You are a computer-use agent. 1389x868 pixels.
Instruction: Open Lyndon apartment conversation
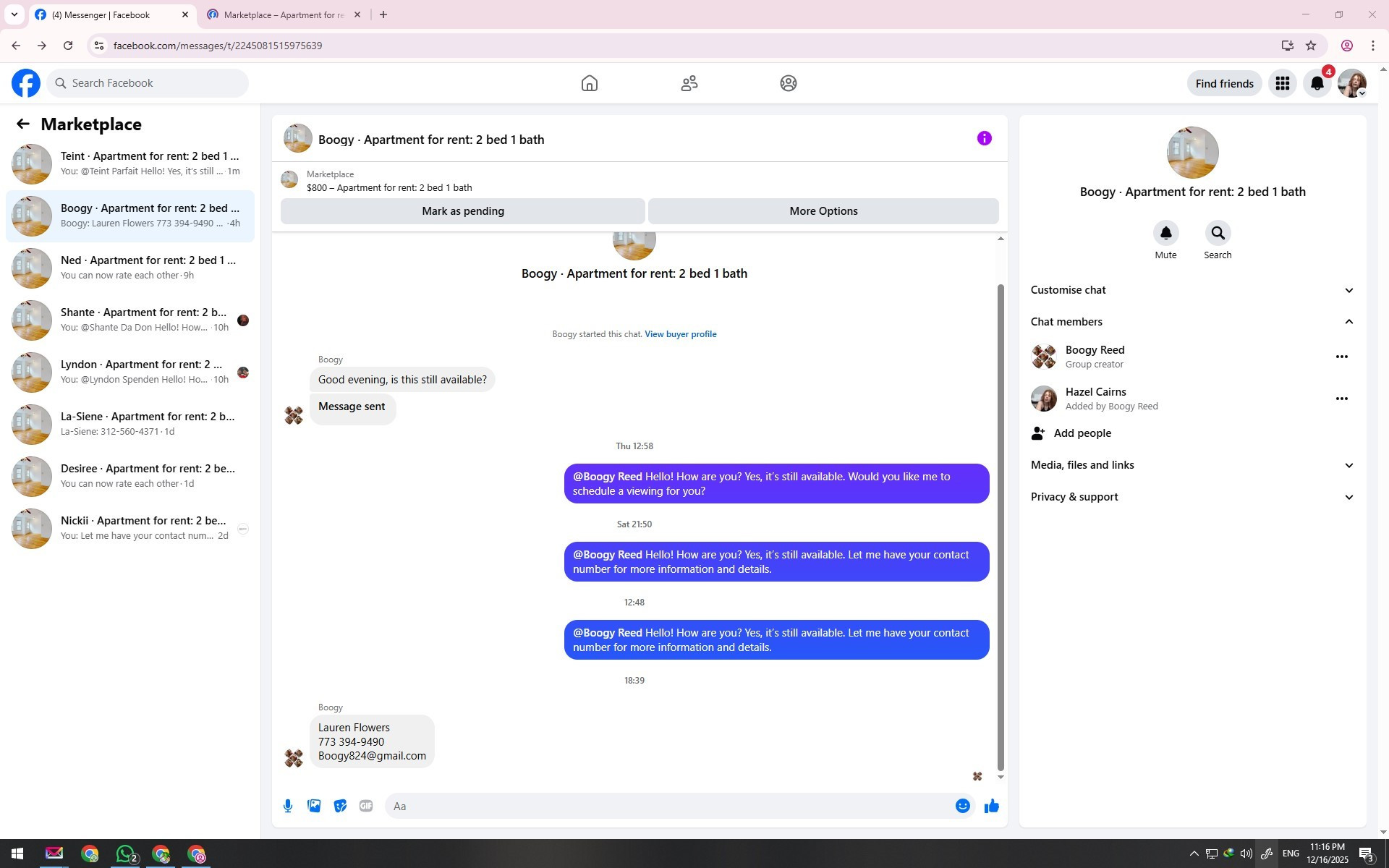(x=130, y=373)
